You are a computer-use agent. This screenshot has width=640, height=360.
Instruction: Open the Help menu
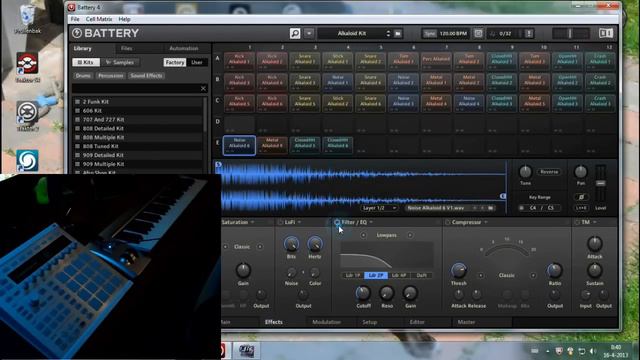point(124,19)
